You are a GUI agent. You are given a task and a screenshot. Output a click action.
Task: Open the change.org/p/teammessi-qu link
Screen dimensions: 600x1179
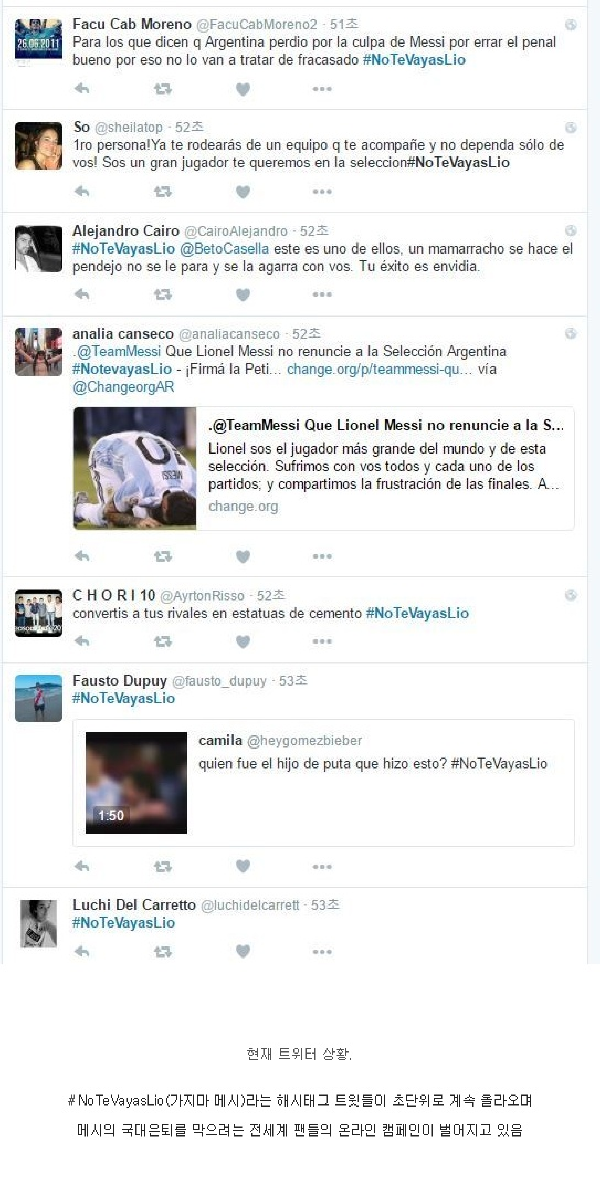coord(379,369)
